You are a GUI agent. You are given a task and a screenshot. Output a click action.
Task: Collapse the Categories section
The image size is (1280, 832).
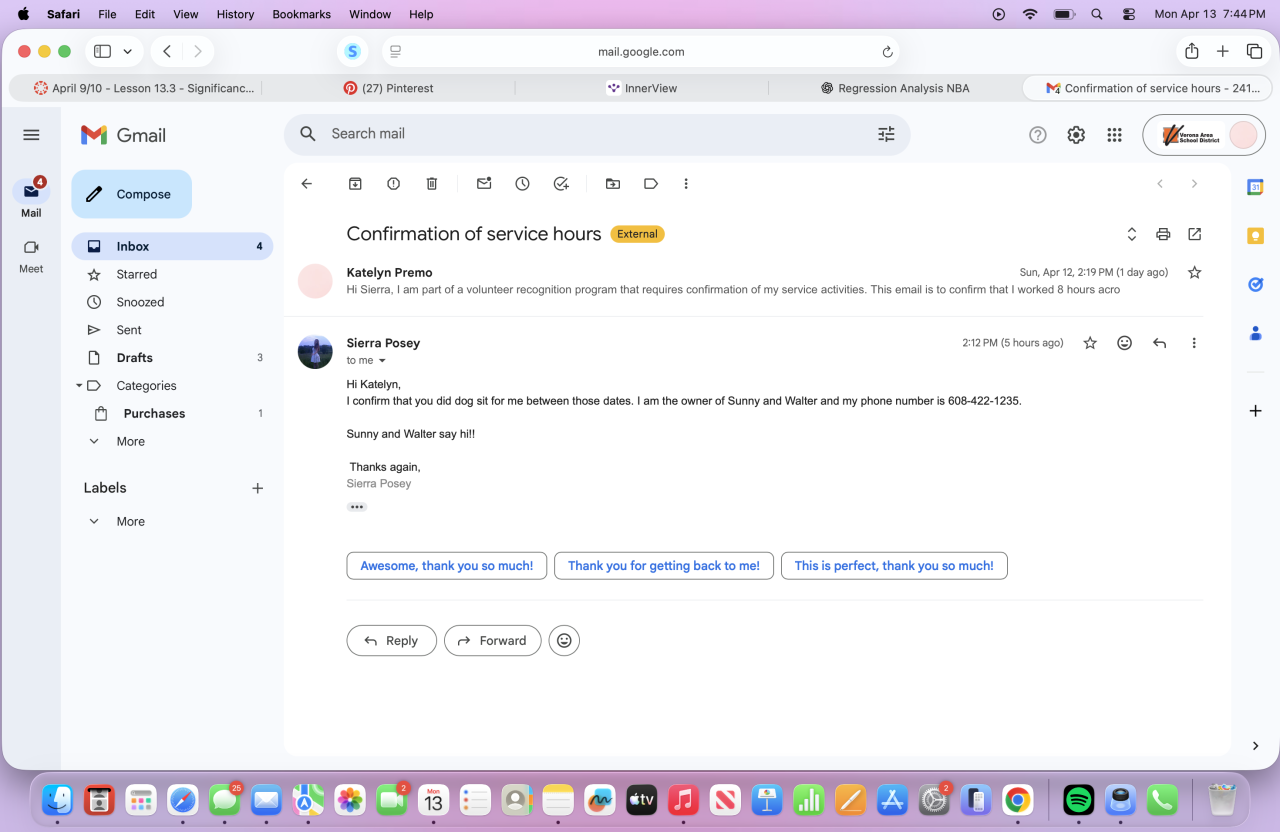(79, 386)
